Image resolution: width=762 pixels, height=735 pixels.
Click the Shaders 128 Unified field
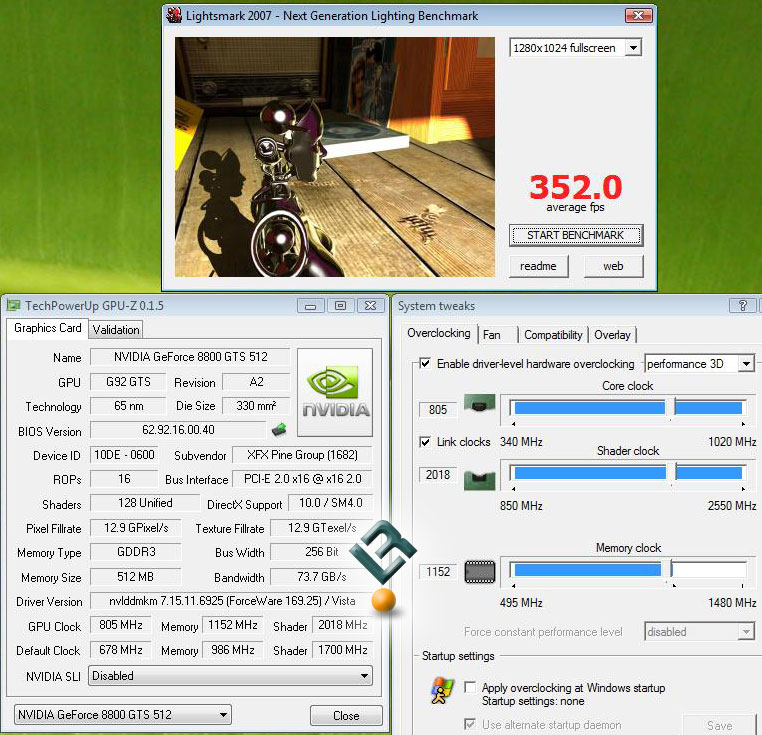point(145,503)
